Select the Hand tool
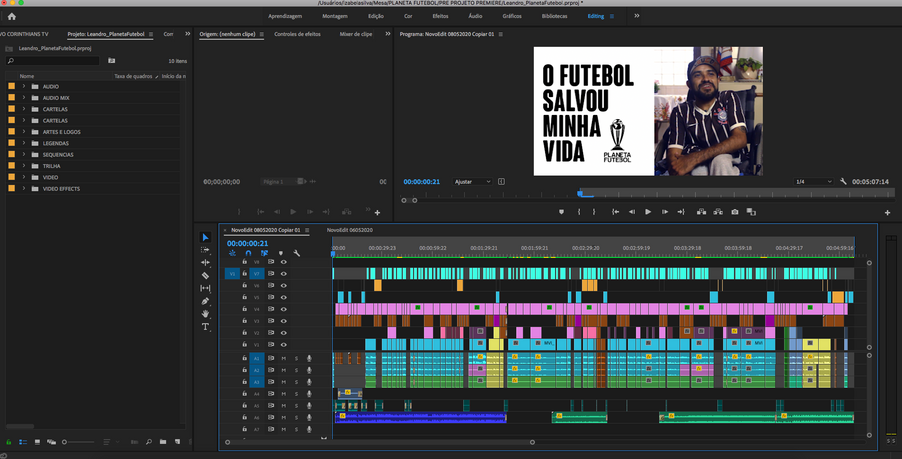Image resolution: width=902 pixels, height=459 pixels. (206, 314)
